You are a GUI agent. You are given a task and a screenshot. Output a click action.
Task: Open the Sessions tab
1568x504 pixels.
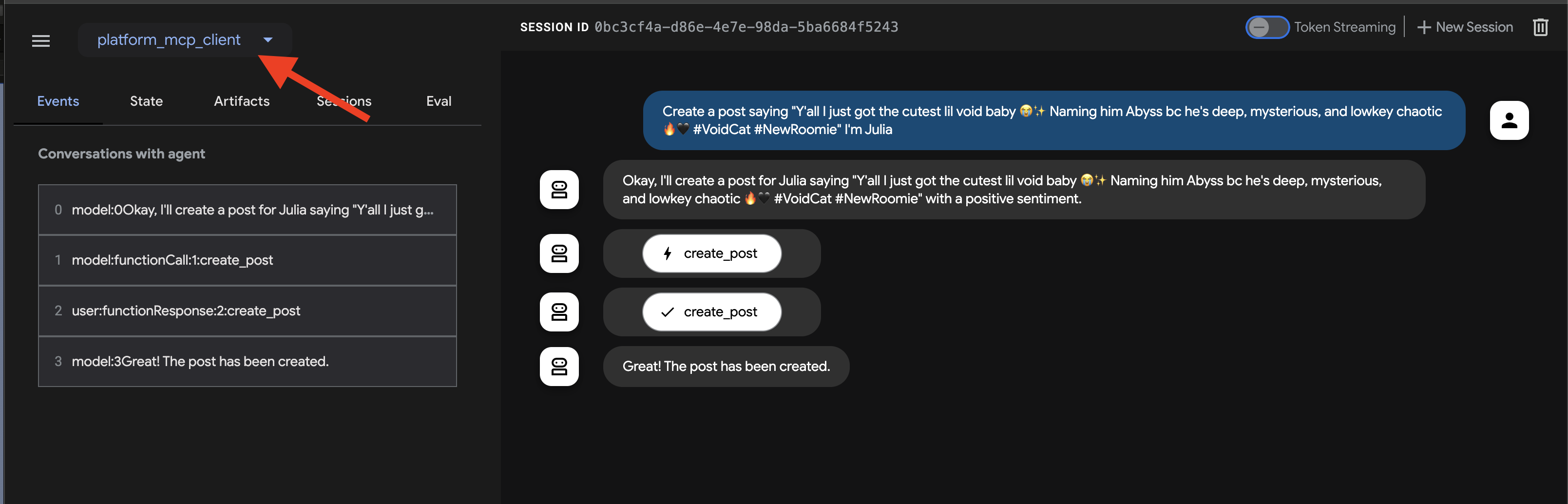[344, 101]
